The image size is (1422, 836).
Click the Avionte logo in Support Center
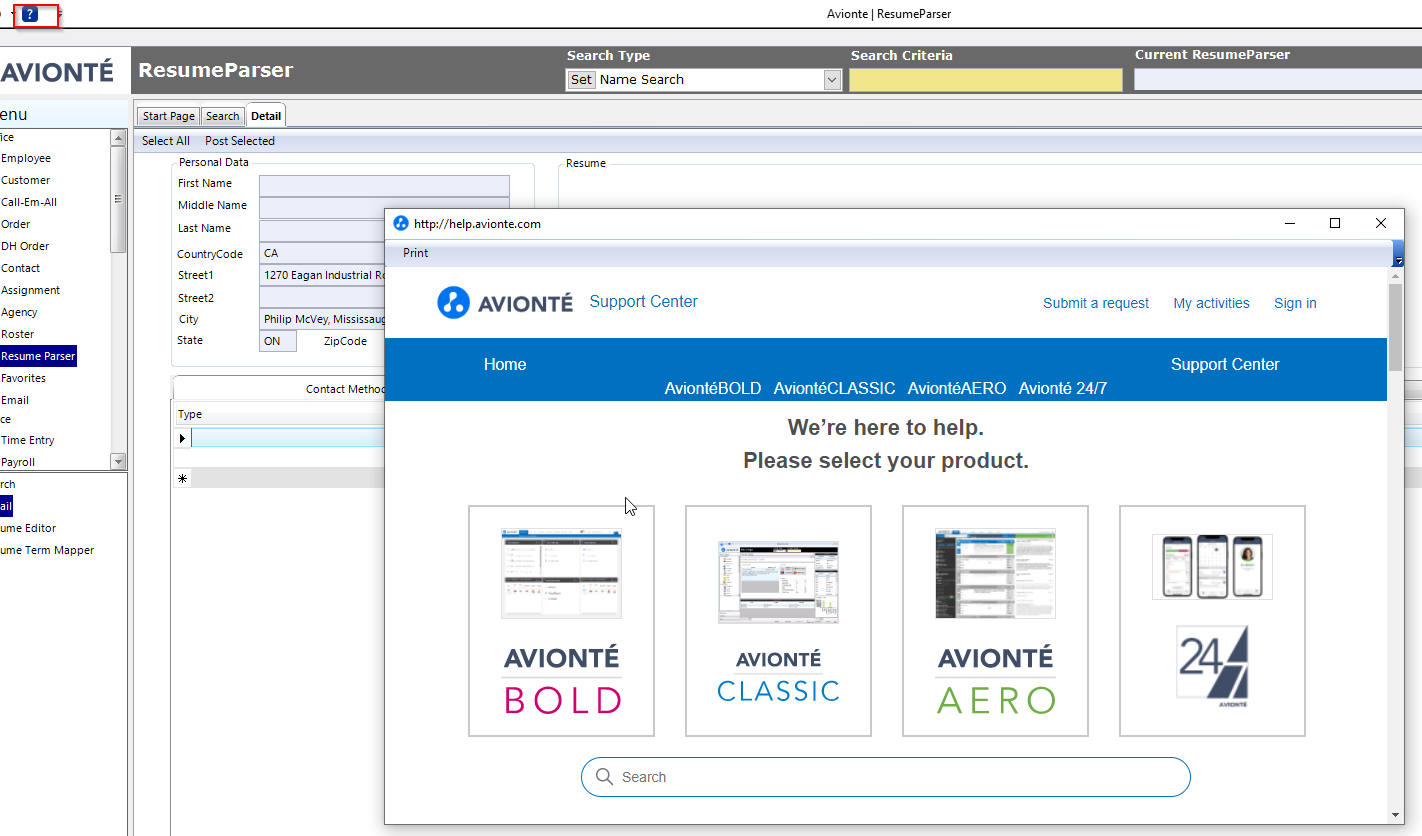[x=505, y=302]
